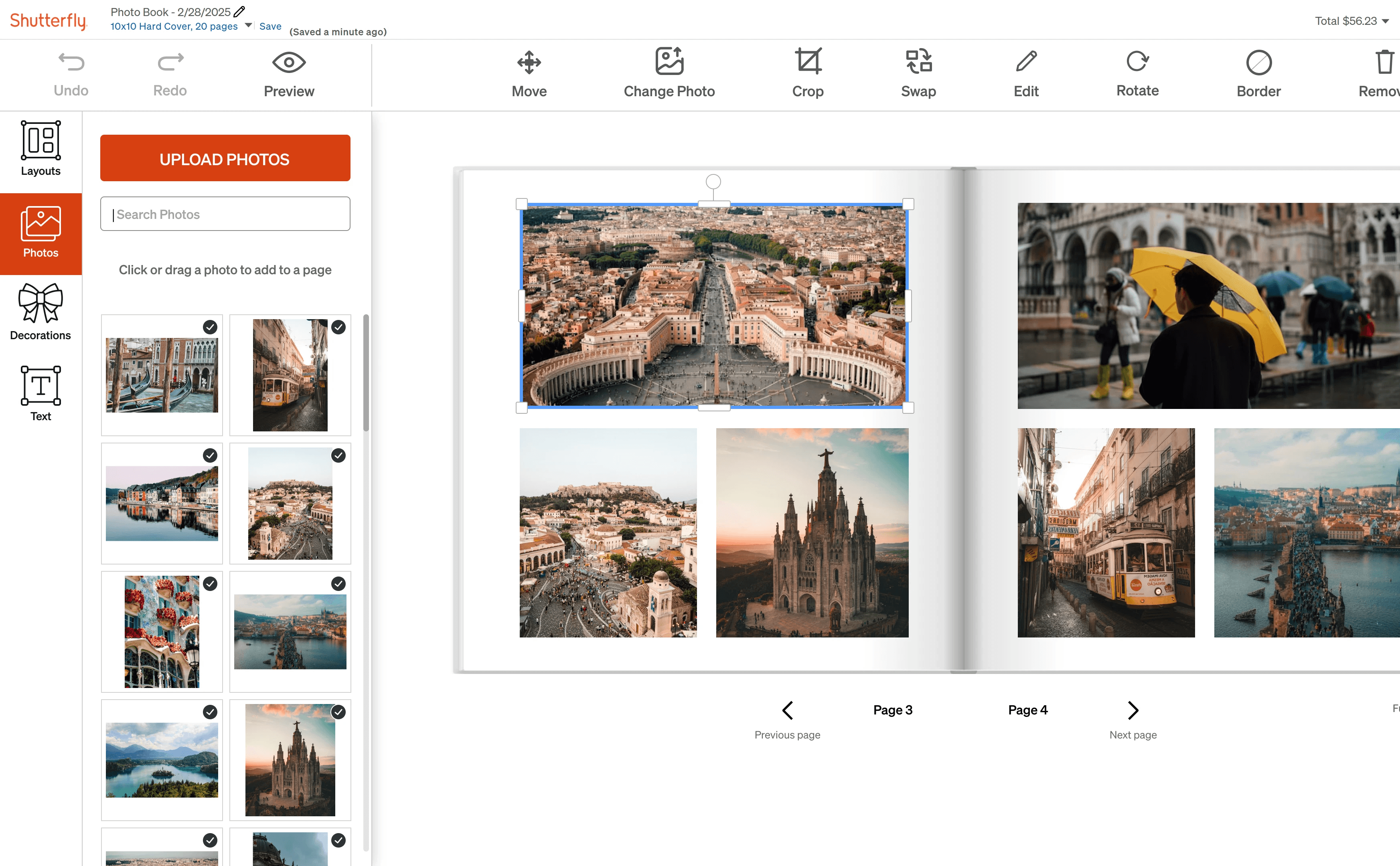Screen dimensions: 1400x866
Task: Open the Border options
Action: (x=1258, y=63)
